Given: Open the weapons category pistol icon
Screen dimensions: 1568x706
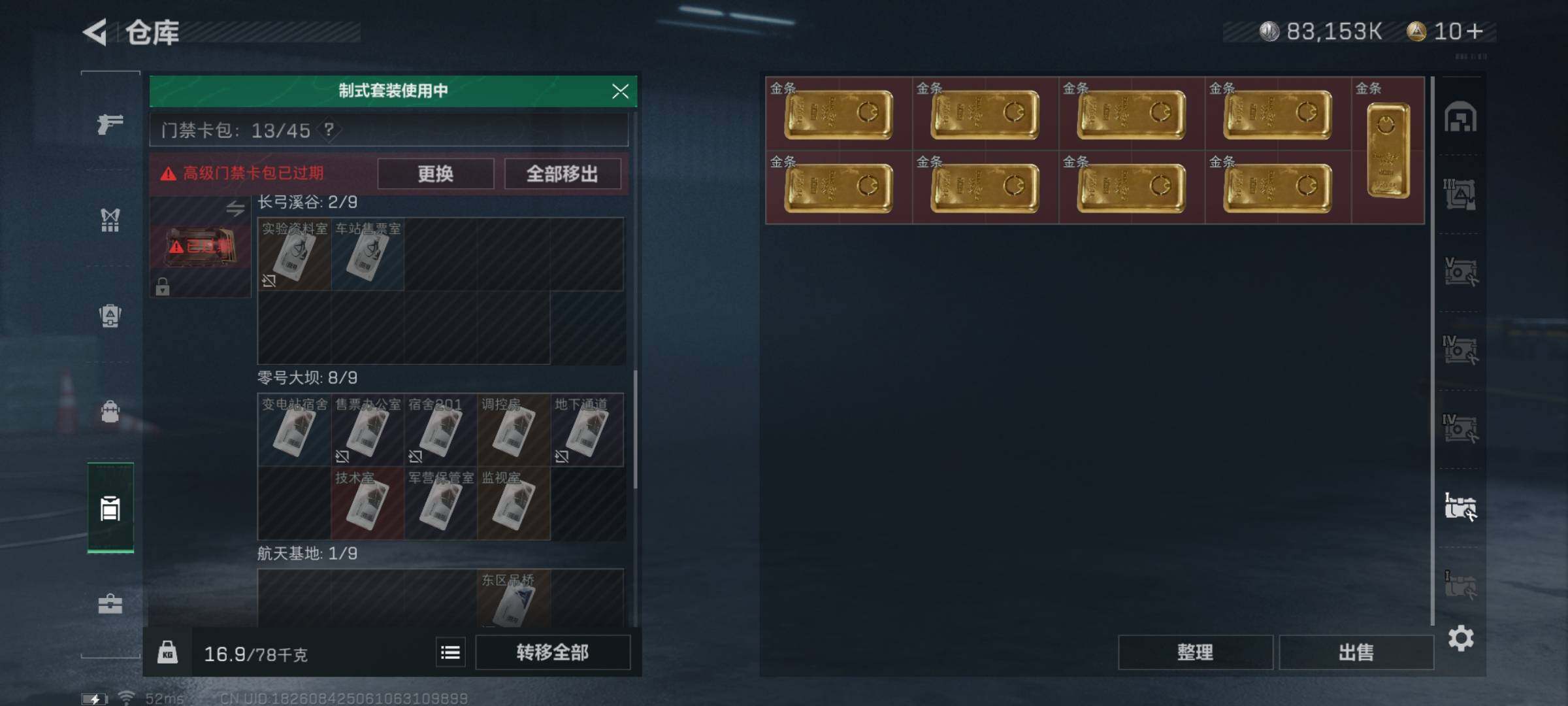Looking at the screenshot, I should [110, 123].
